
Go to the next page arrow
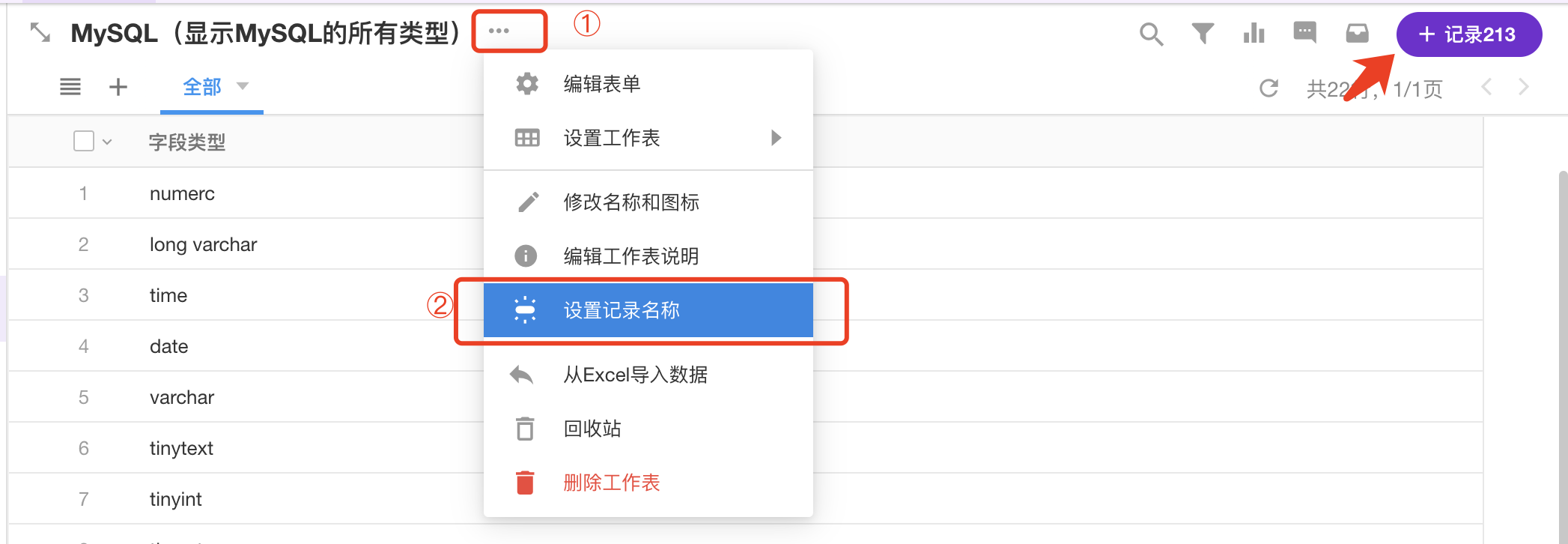(1523, 88)
